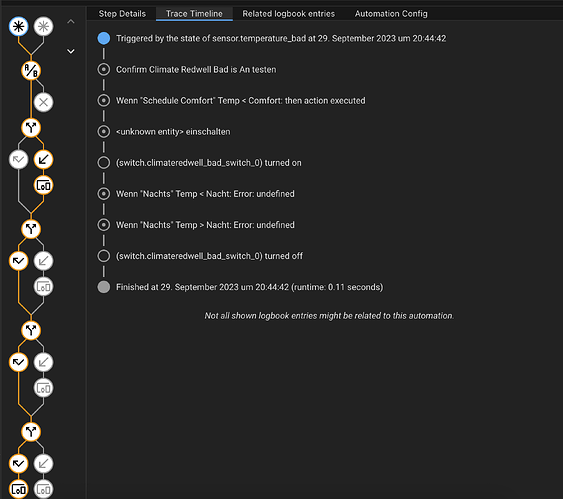Select orange device node at graph bottom
Screen dimensions: 563x499
tap(18, 489)
